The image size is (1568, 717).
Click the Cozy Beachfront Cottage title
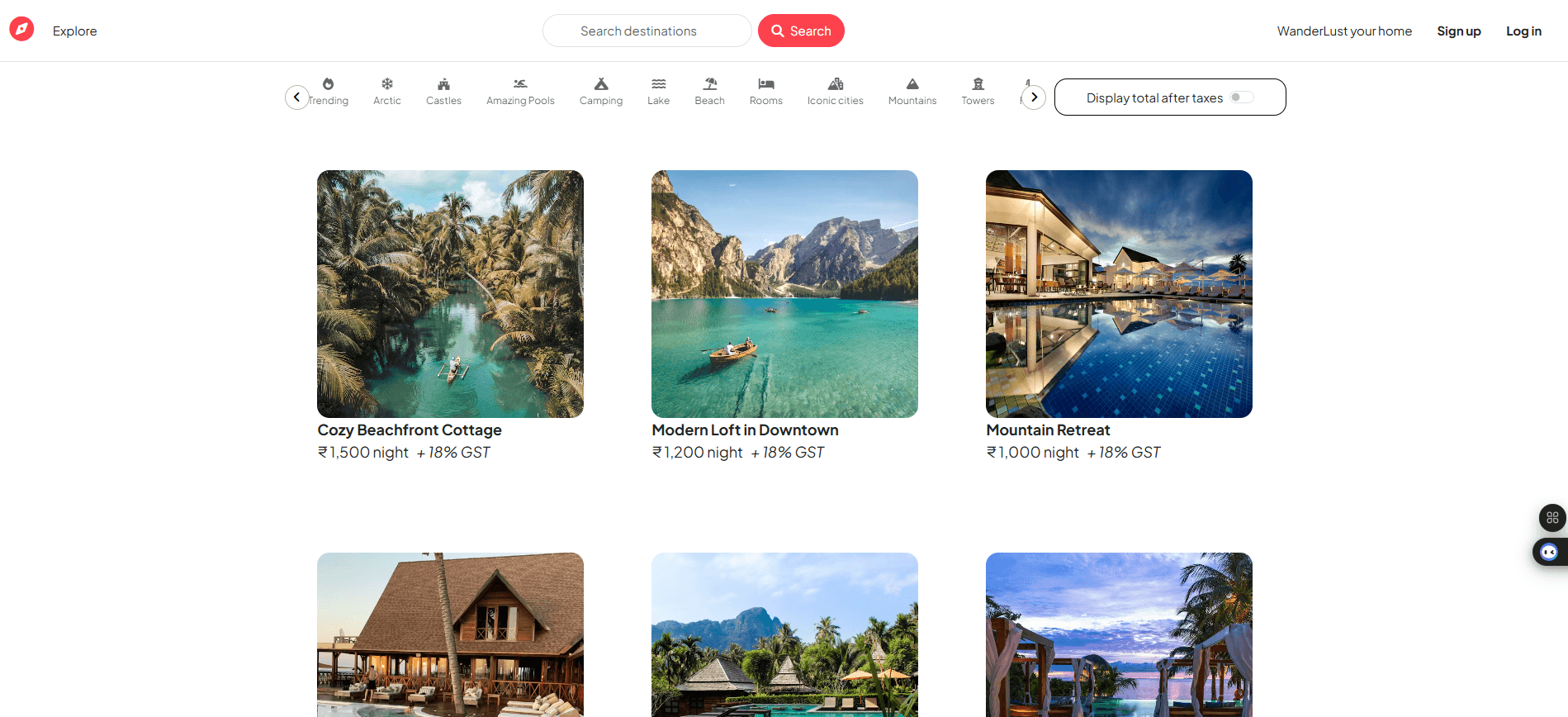pyautogui.click(x=410, y=430)
